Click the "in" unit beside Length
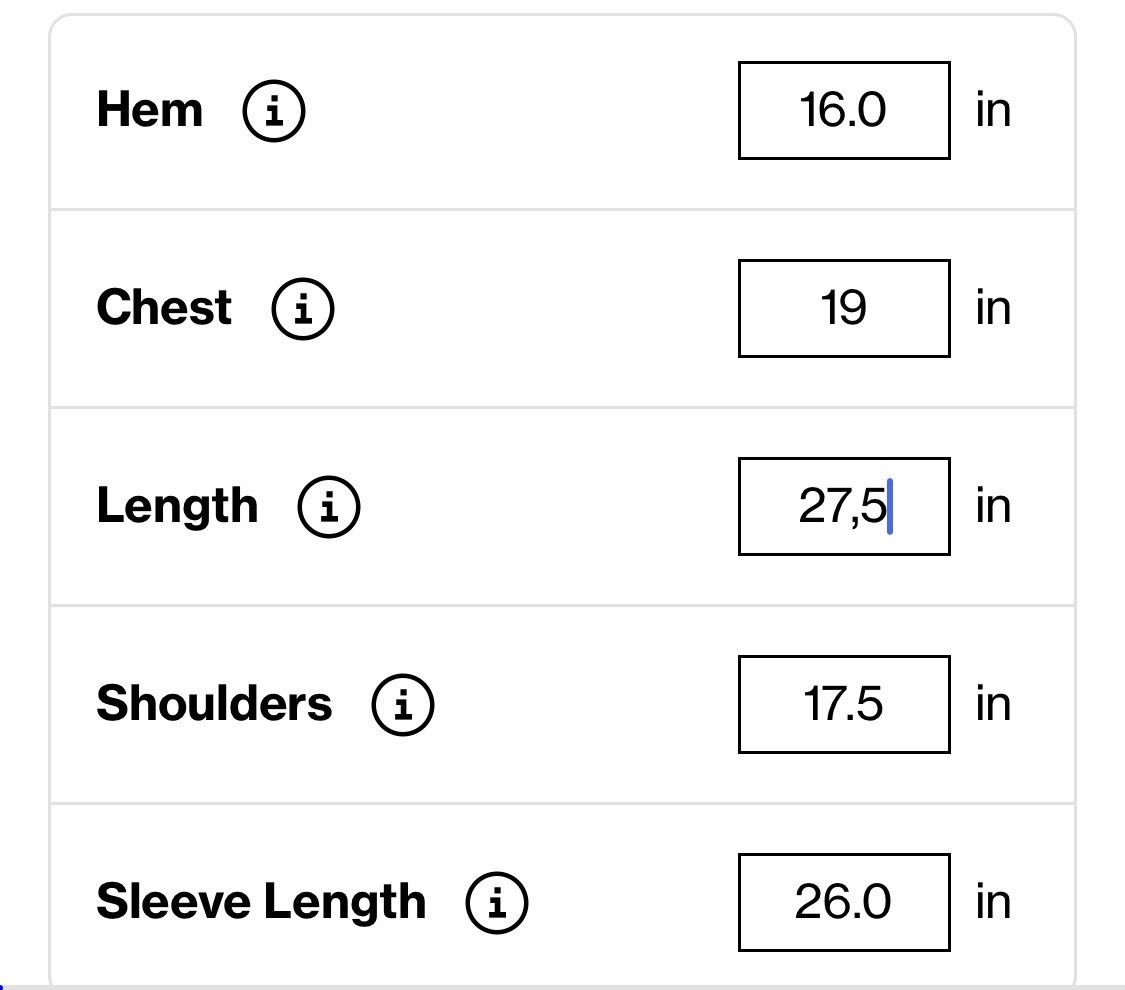This screenshot has width=1125, height=990. (x=994, y=506)
